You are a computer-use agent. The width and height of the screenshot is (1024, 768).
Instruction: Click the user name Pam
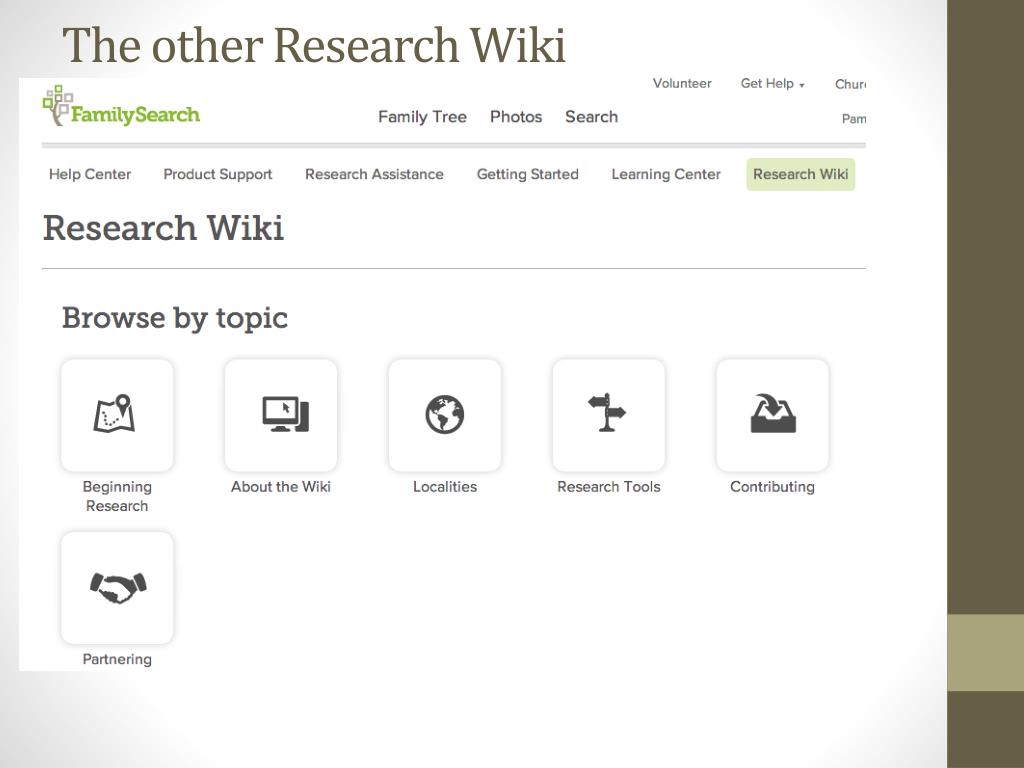854,119
